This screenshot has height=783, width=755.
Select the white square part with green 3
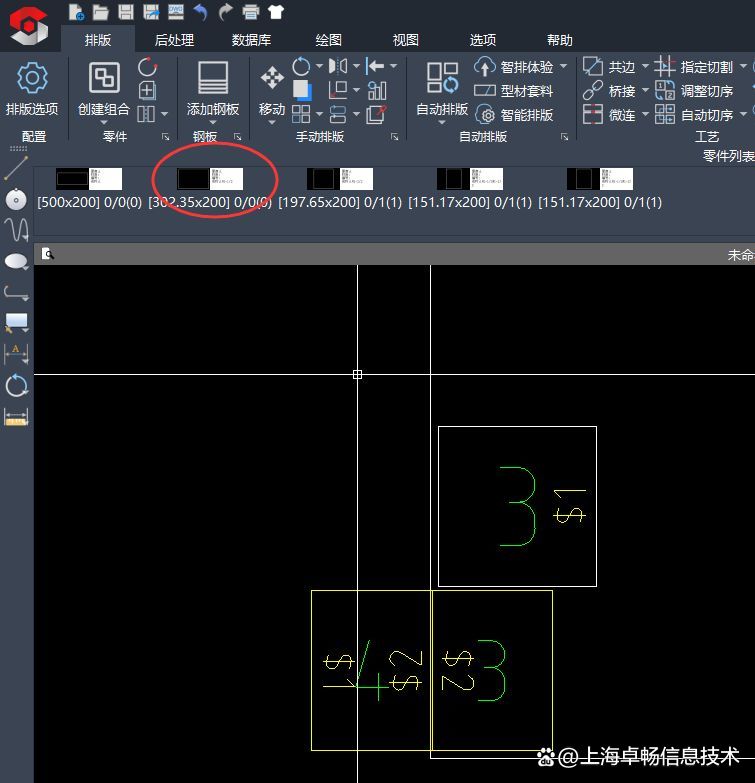tap(517, 506)
